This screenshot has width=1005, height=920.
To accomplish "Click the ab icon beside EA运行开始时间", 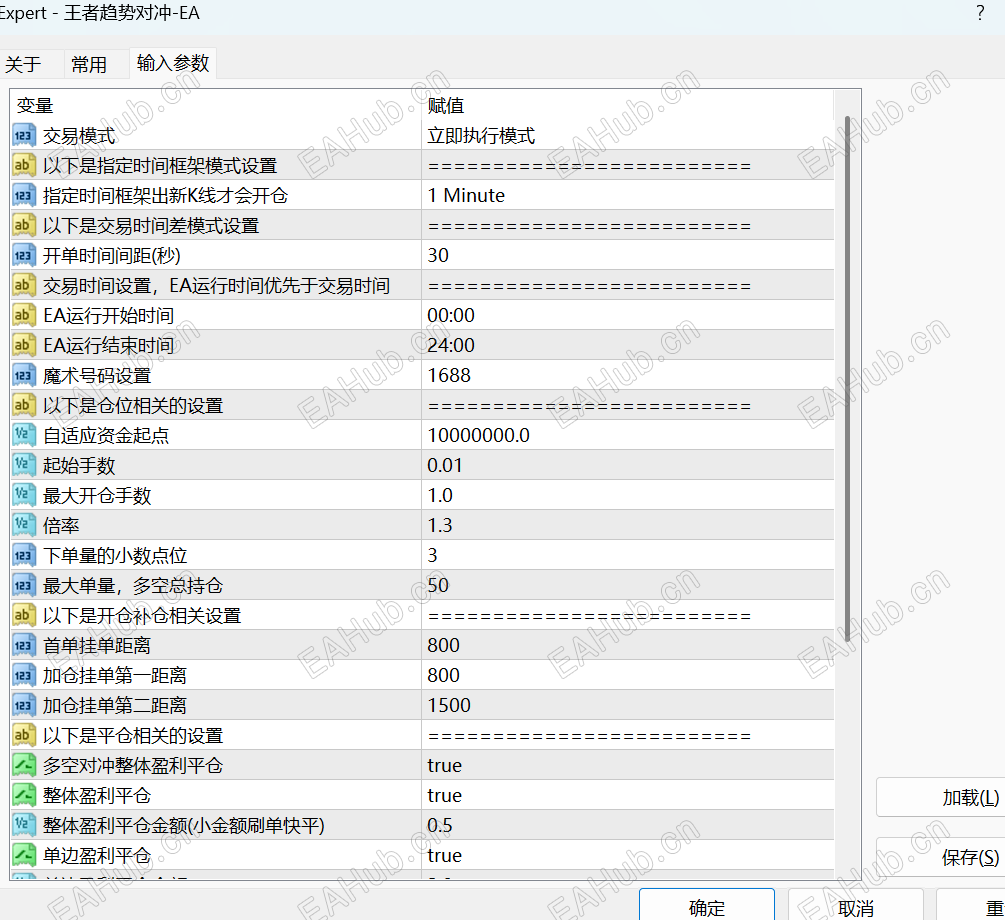I will (x=23, y=315).
